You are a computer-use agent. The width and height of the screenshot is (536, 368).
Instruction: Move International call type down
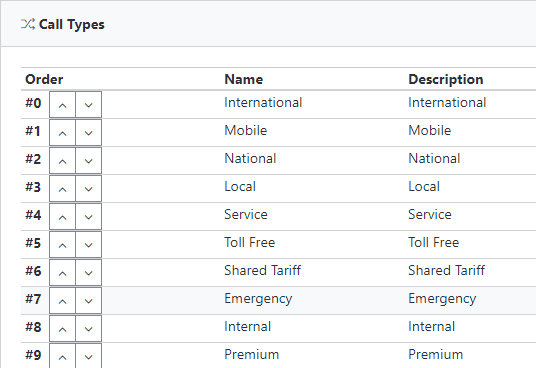point(89,105)
